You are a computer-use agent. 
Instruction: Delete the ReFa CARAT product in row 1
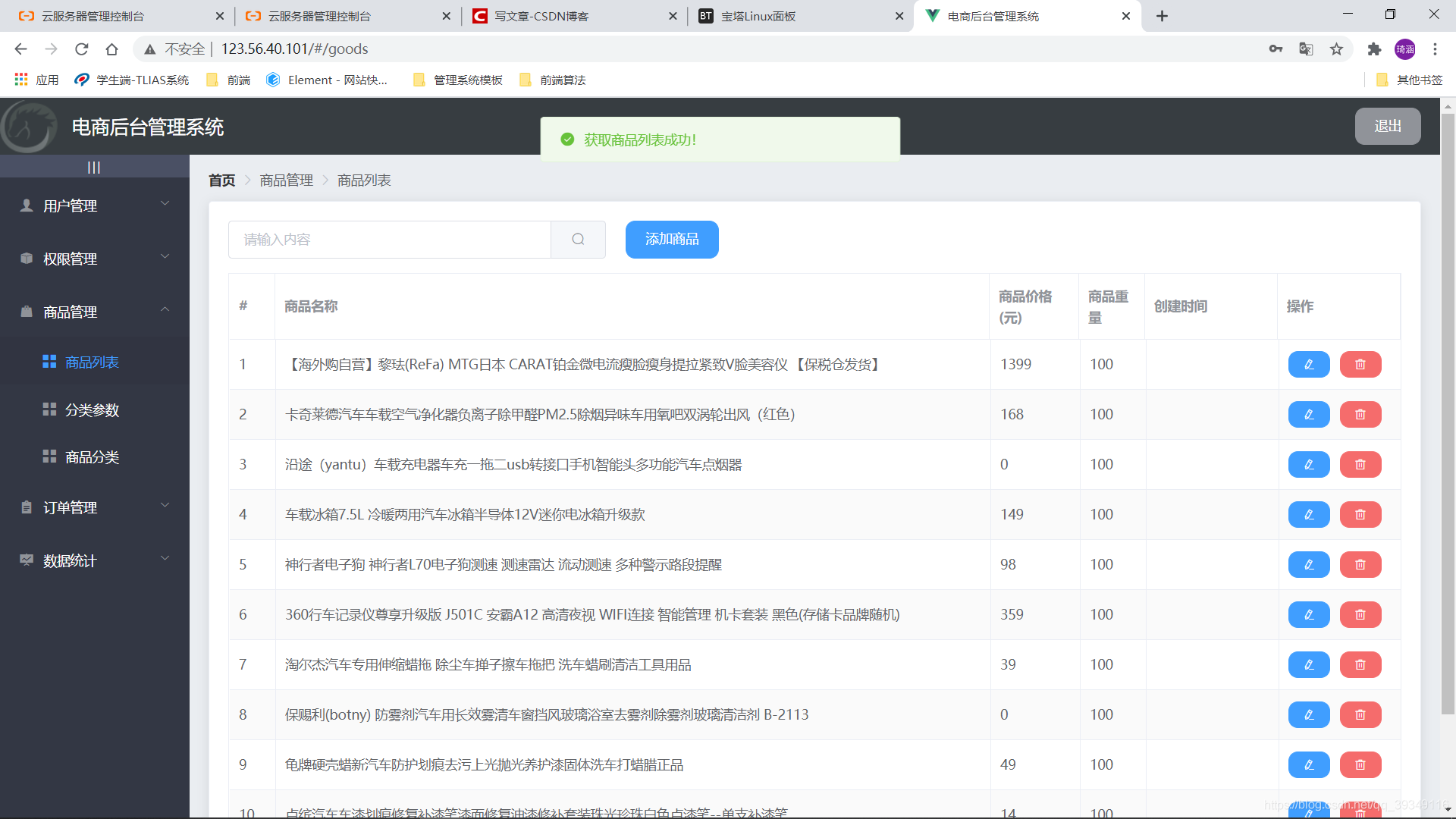click(1360, 365)
